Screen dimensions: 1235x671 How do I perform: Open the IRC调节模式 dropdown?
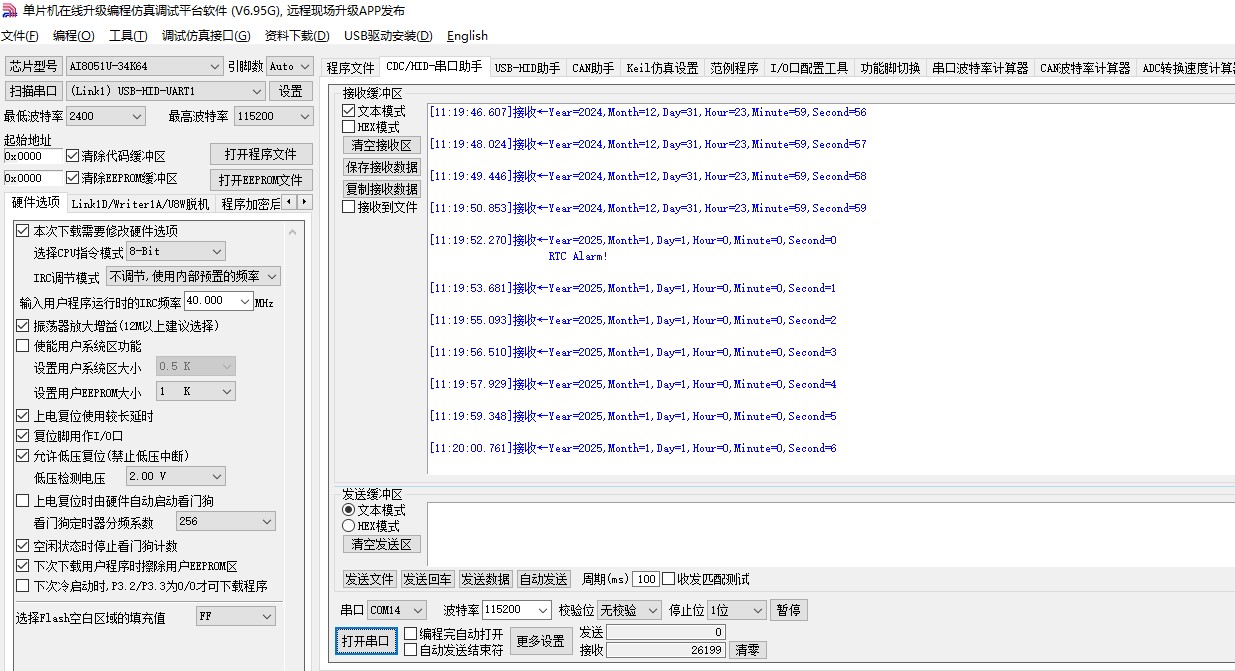pyautogui.click(x=193, y=276)
